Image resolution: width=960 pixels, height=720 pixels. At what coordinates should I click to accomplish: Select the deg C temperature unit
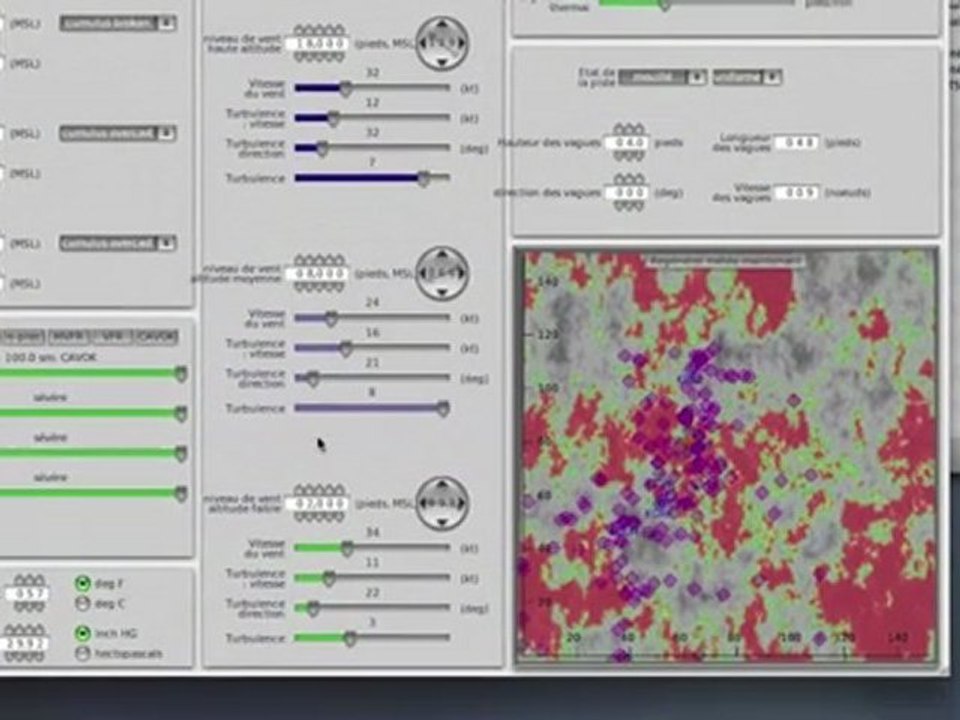82,604
